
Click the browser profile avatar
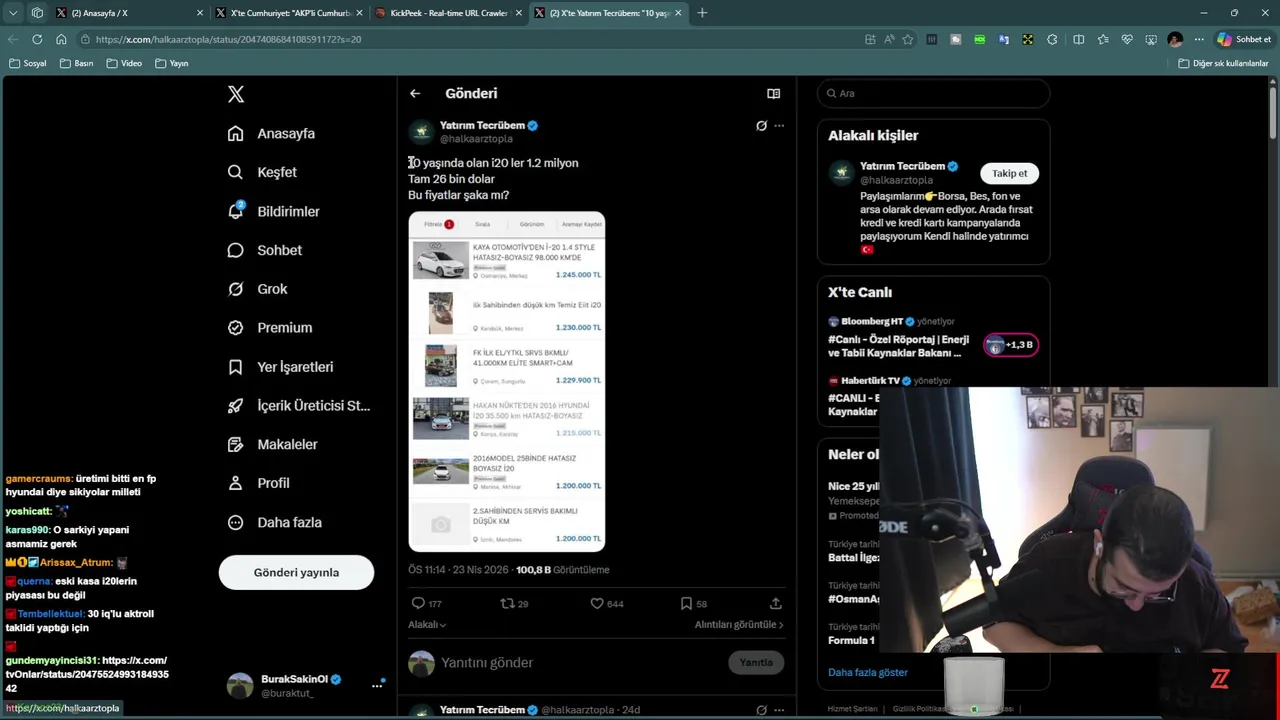point(1175,39)
